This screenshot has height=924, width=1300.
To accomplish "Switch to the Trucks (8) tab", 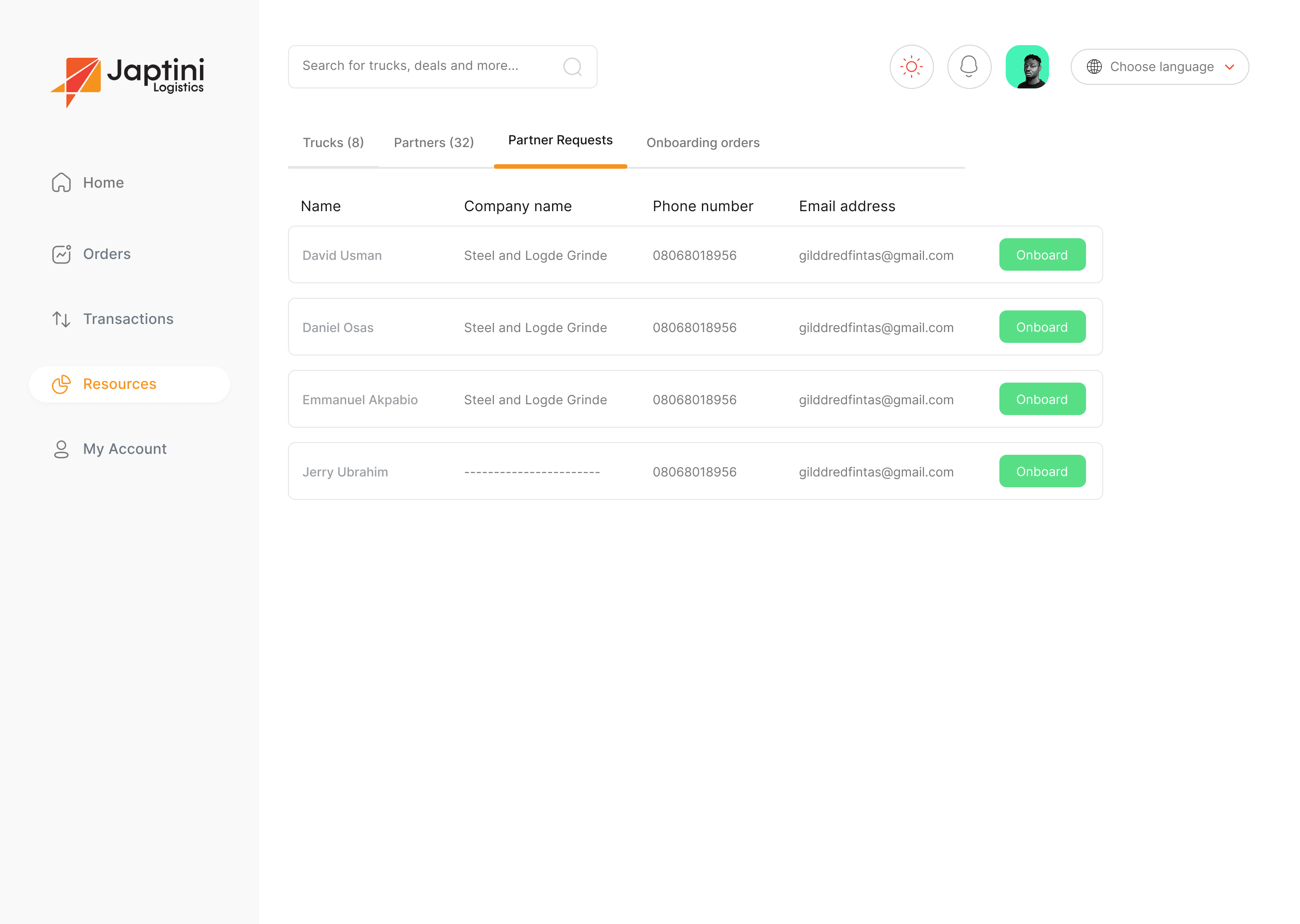I will coord(333,143).
